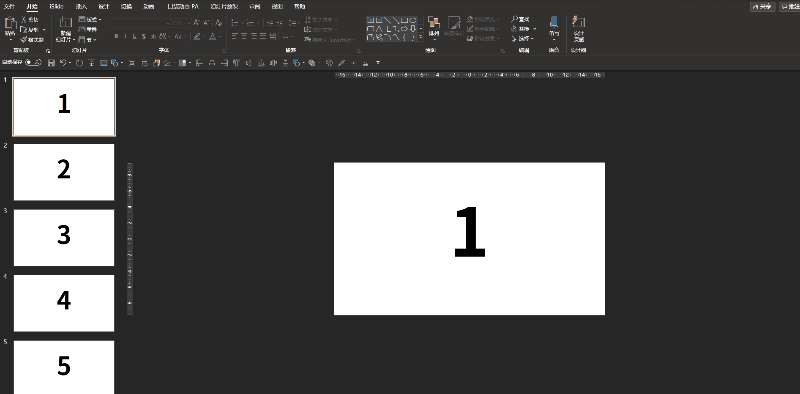Expand the shapes gallery More arrow

[420, 38]
